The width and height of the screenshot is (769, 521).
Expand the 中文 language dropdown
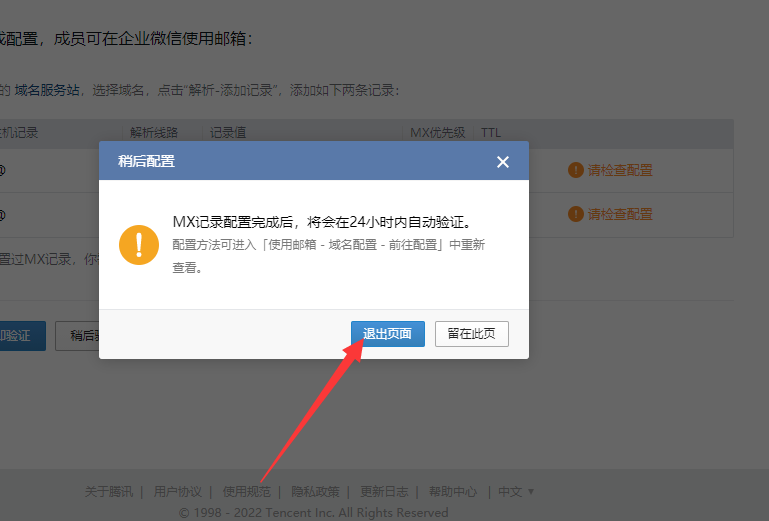pyautogui.click(x=515, y=492)
